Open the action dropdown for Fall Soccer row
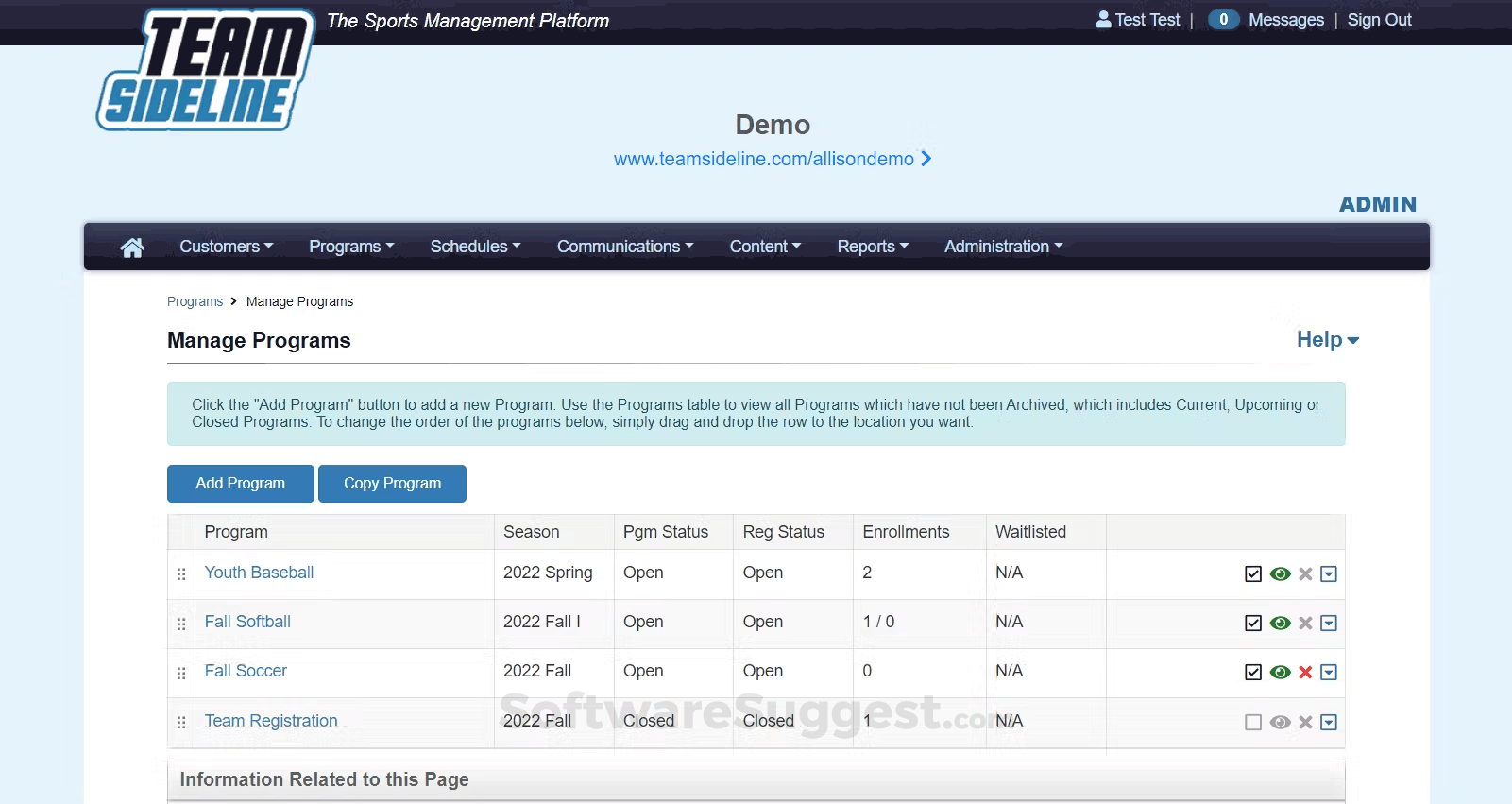1512x804 pixels. [1329, 673]
